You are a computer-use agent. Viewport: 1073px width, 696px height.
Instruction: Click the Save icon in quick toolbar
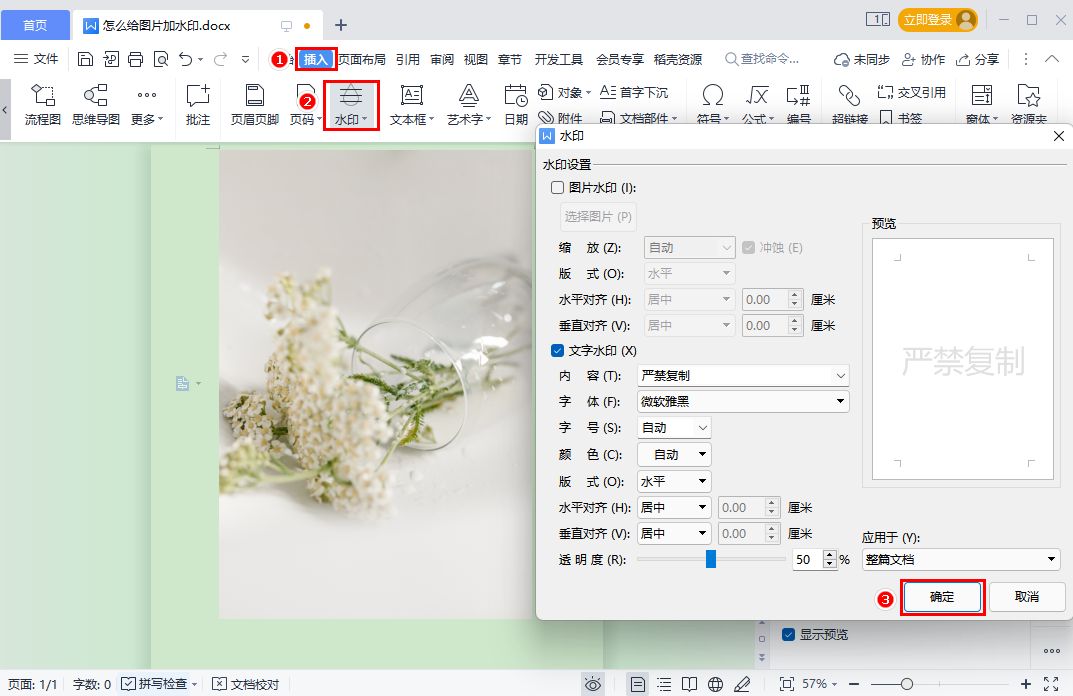click(86, 60)
